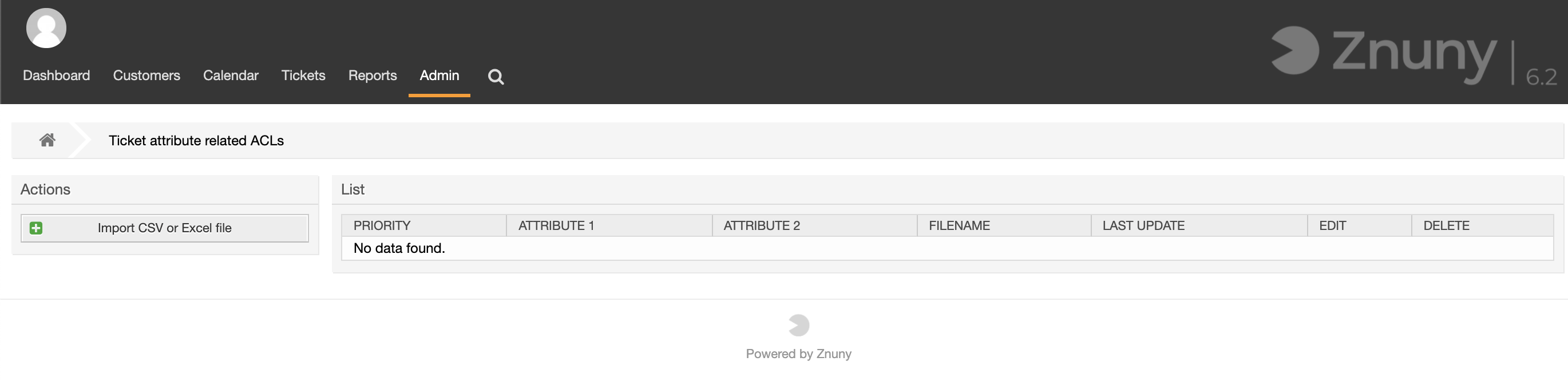The width and height of the screenshot is (1568, 381).
Task: Click the Attribute 2 column header
Action: 762,226
